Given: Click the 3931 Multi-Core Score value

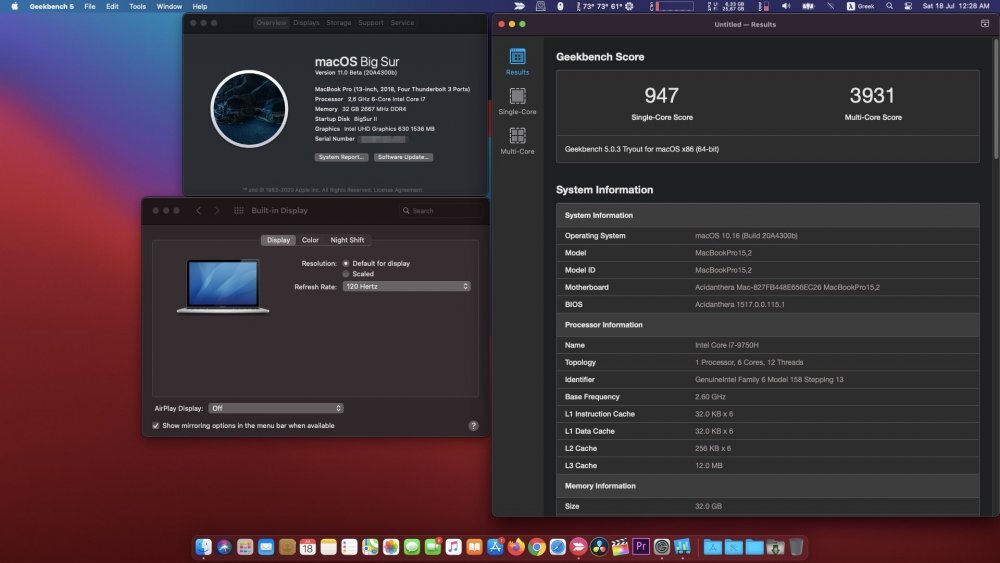Looking at the screenshot, I should [x=872, y=96].
